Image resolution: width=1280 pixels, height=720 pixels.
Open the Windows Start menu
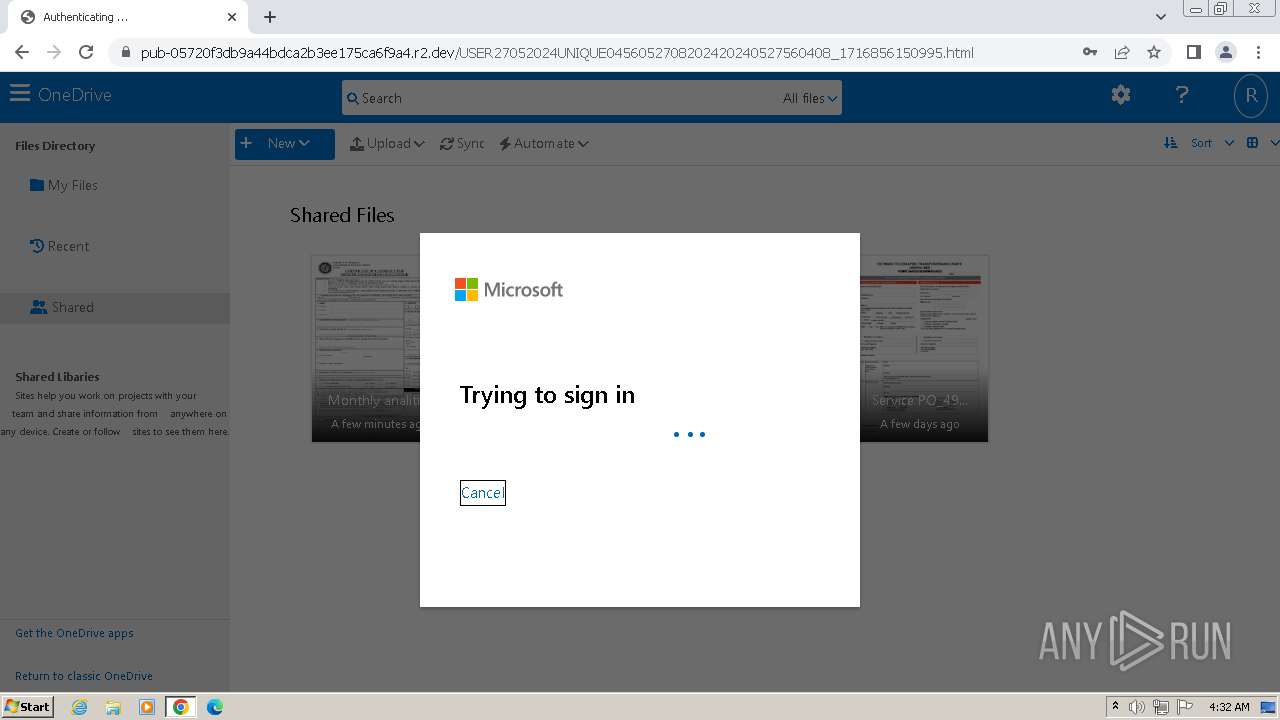[28, 706]
